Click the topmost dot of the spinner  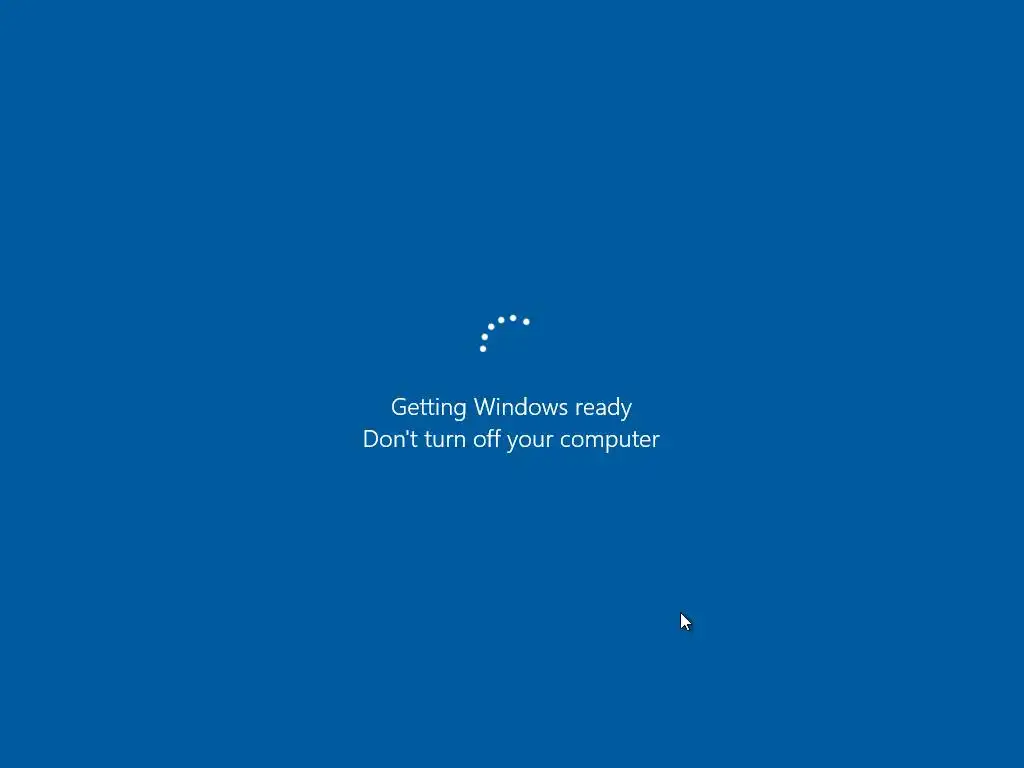point(513,318)
